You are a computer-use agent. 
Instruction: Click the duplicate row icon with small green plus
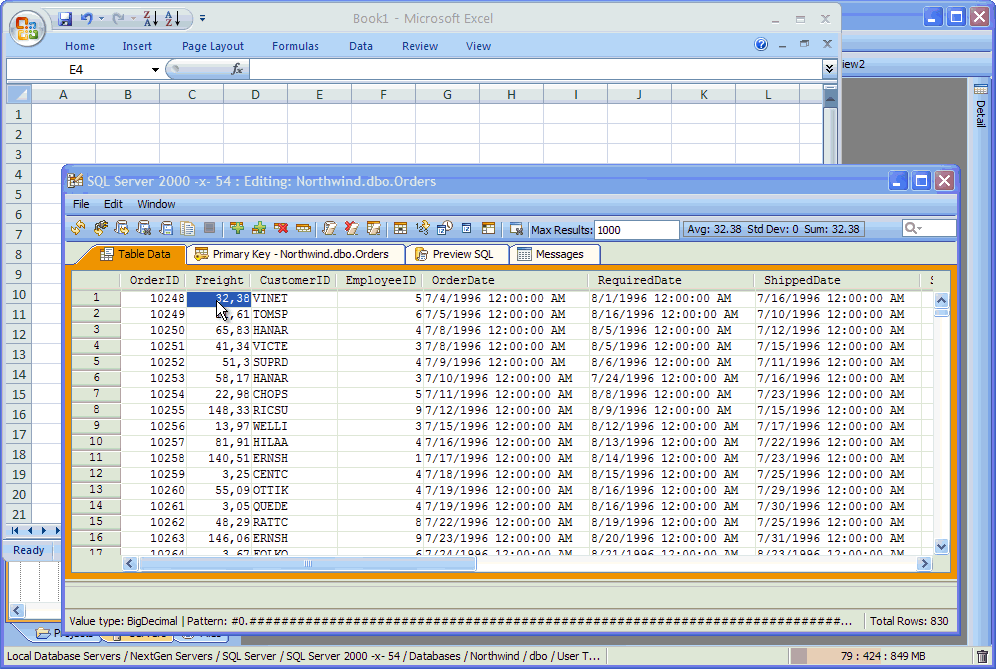(259, 228)
